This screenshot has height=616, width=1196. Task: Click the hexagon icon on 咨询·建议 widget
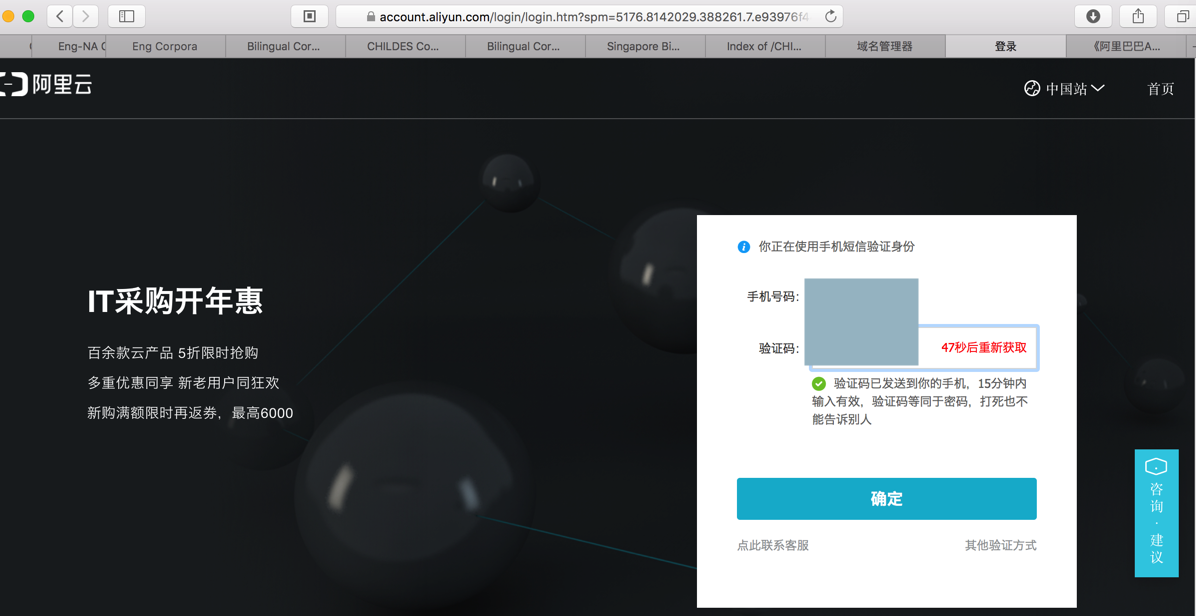coord(1156,467)
